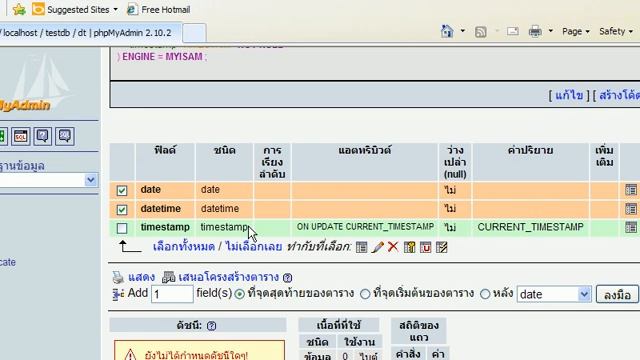The width and height of the screenshot is (640, 360).
Task: Click primary key icon for selected
Action: pyautogui.click(x=409, y=247)
